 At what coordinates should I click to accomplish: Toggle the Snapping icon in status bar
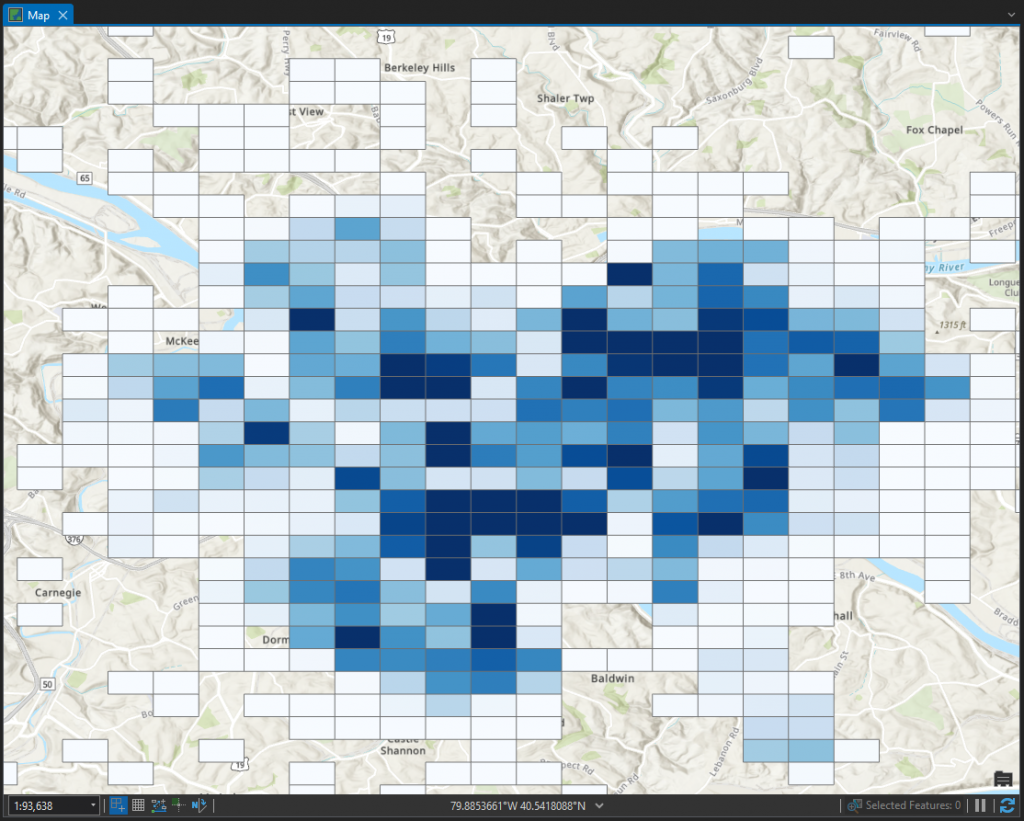point(118,805)
